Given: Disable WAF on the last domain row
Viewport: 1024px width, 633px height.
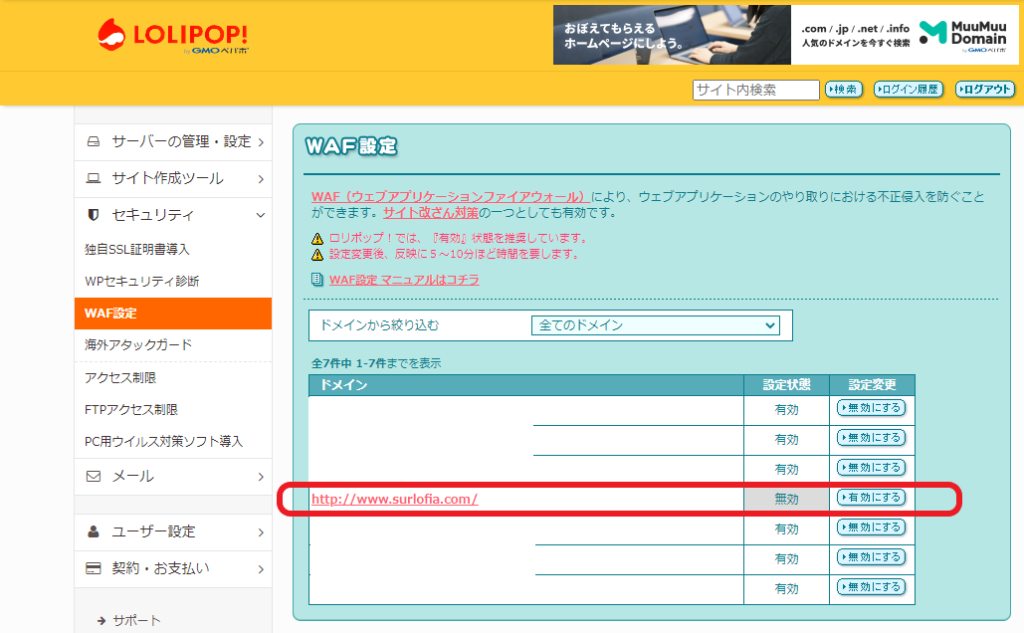Looking at the screenshot, I should 871,587.
